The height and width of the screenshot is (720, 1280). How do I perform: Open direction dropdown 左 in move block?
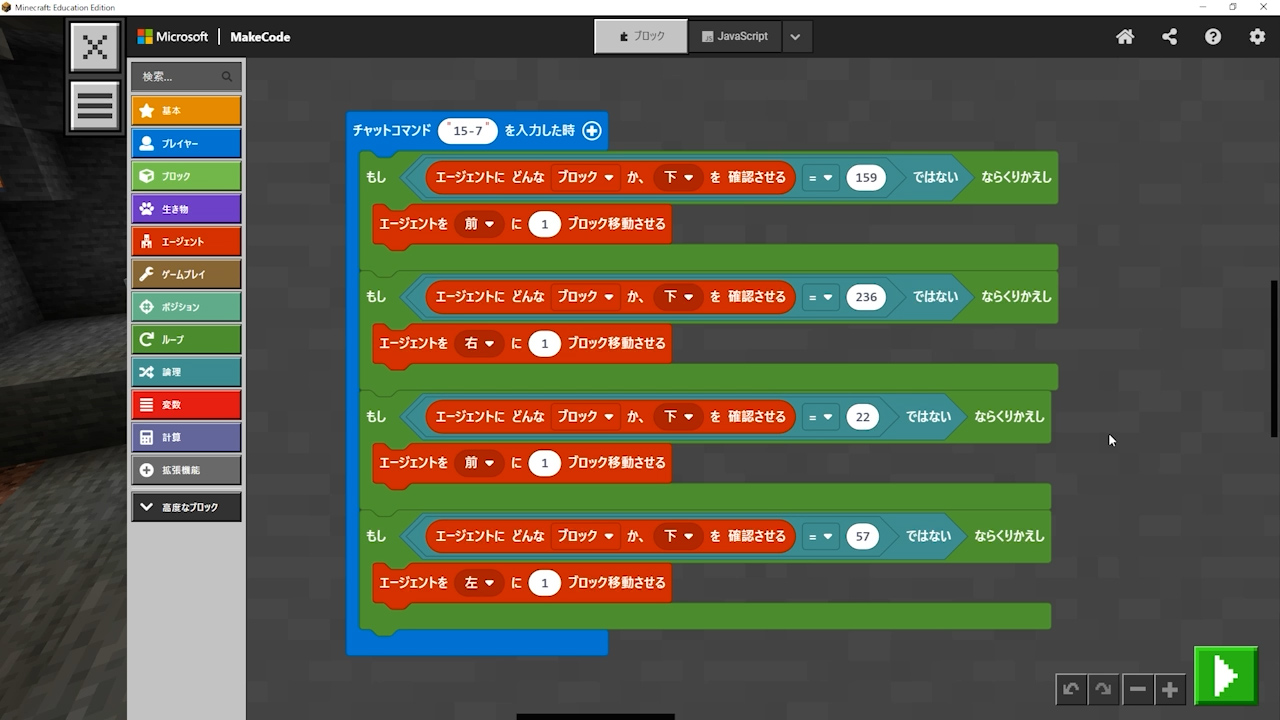pos(479,583)
